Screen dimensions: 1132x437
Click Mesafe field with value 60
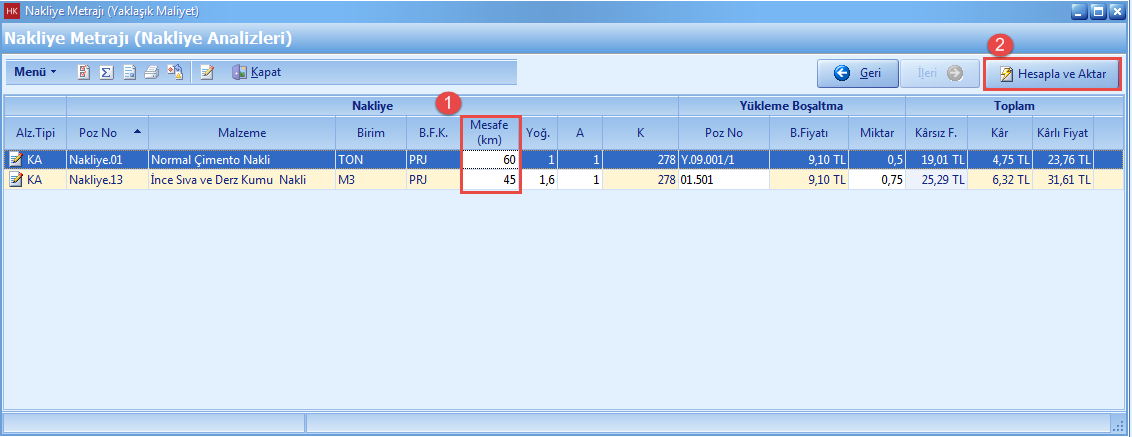pos(491,158)
